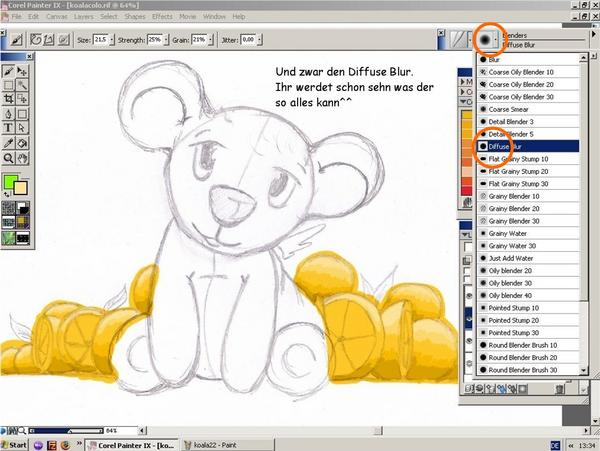This screenshot has width=600, height=451.
Task: Click the variant list scroll up arrow
Action: 584,58
